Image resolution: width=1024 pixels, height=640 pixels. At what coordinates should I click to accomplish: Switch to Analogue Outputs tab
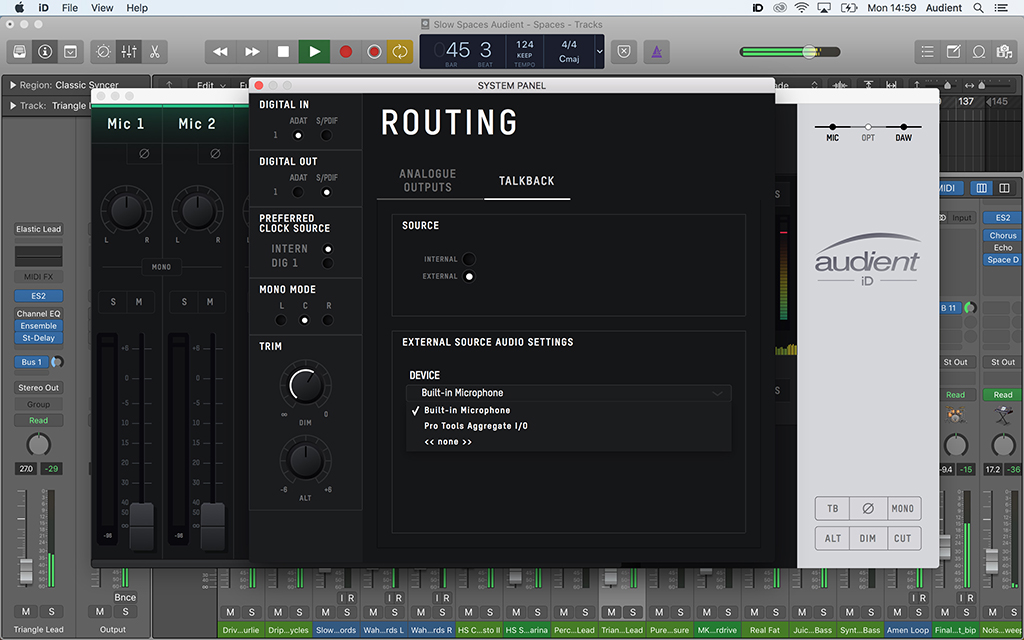(427, 181)
